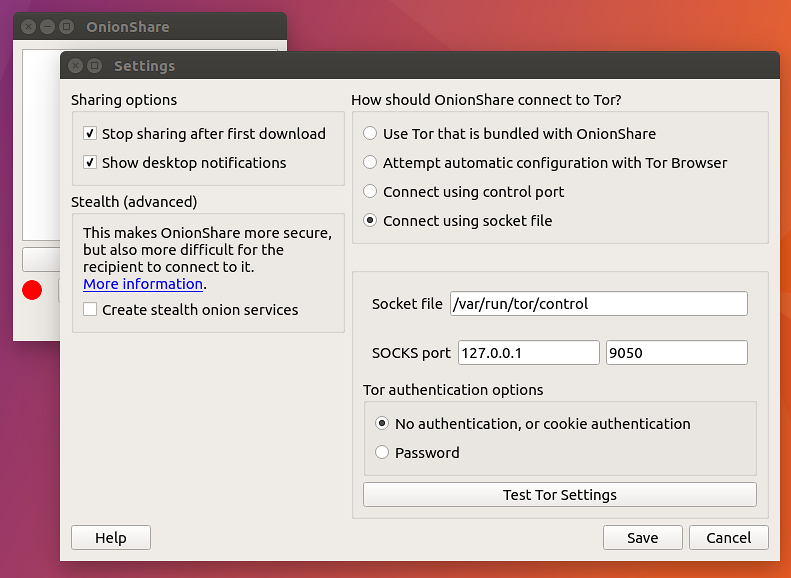Focus the Socket file path field
This screenshot has width=791, height=578.
point(599,304)
